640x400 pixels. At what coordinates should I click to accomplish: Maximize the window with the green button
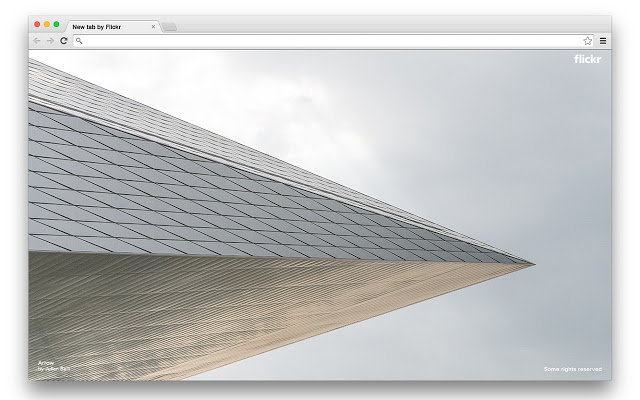(56, 24)
